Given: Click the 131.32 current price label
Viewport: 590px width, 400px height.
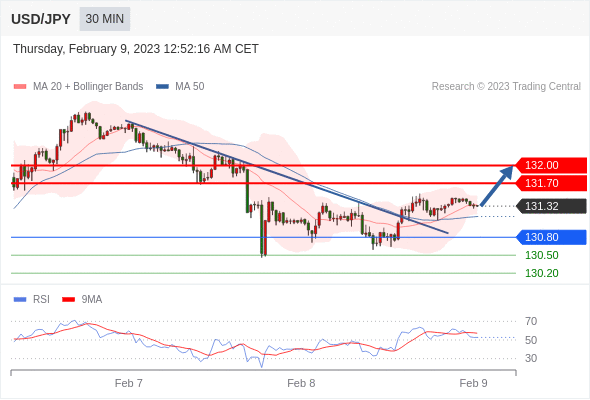Looking at the screenshot, I should point(551,206).
